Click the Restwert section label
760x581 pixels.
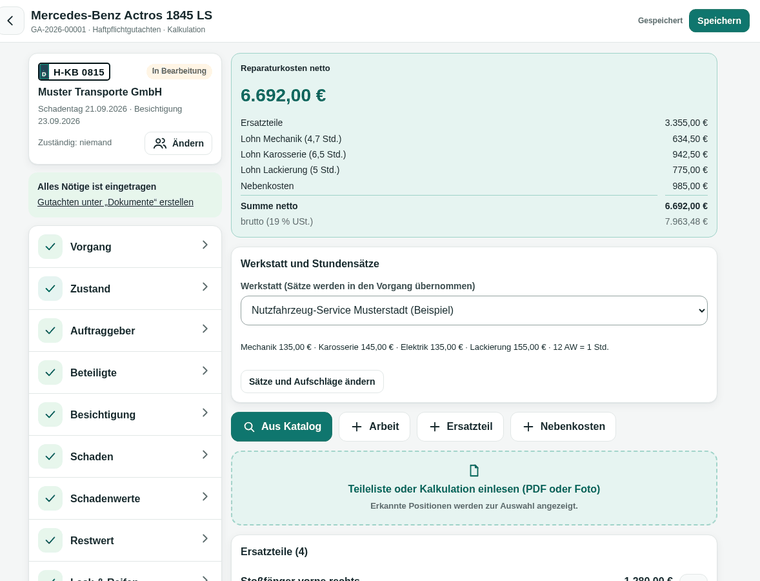pyautogui.click(x=92, y=541)
